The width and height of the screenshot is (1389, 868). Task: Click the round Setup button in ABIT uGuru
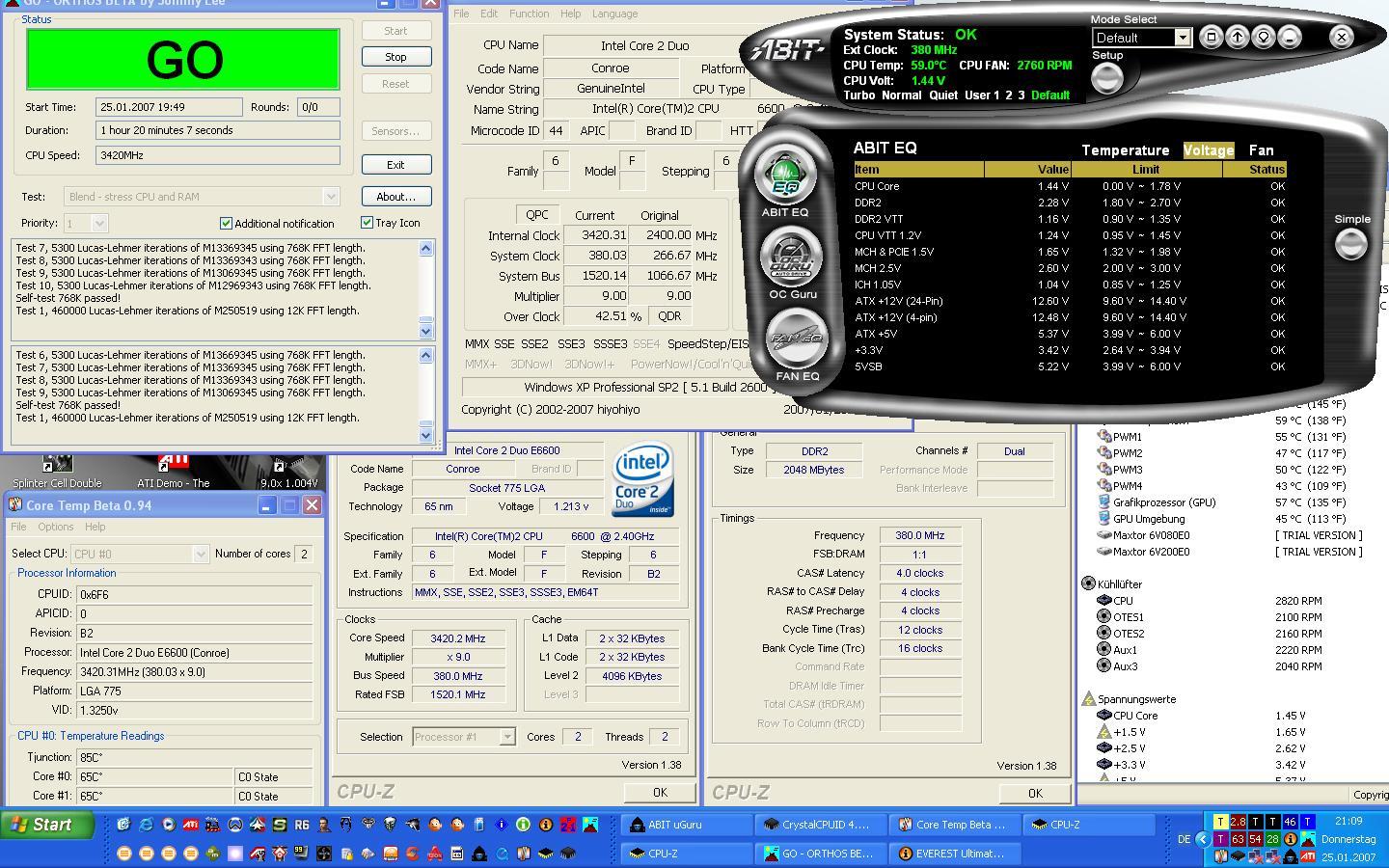(x=1106, y=79)
